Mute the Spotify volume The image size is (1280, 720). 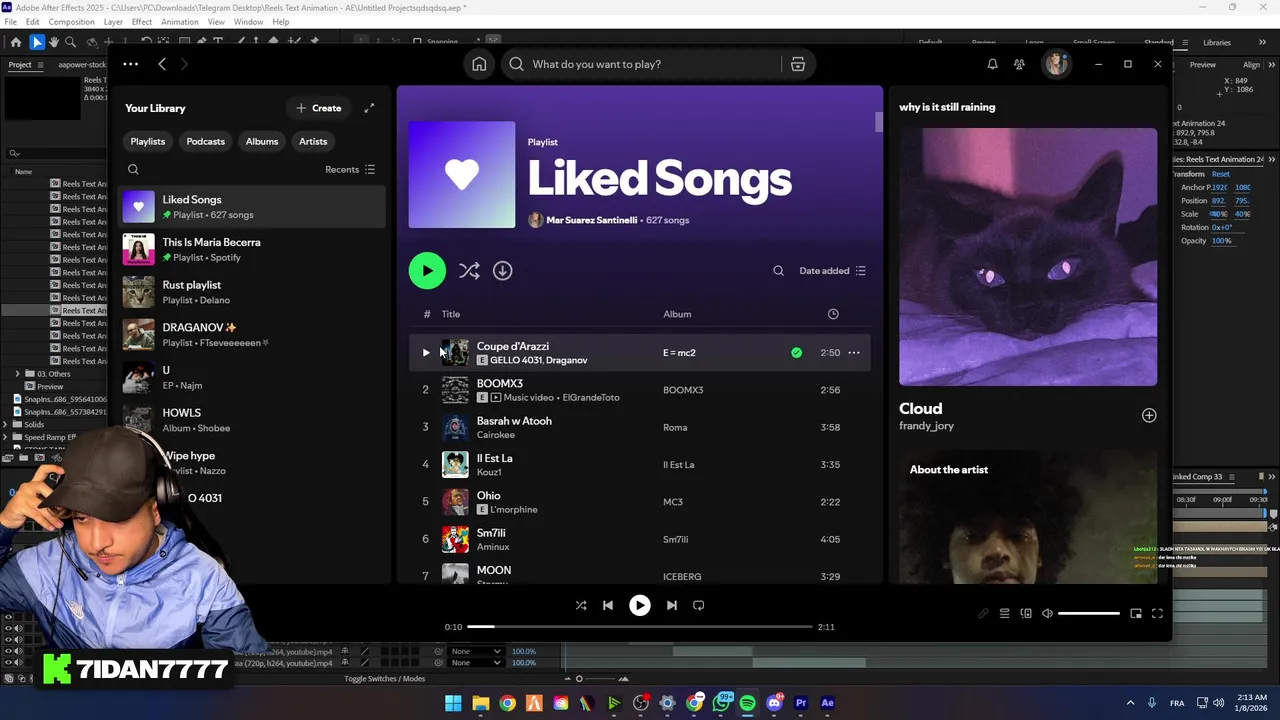pos(1047,614)
